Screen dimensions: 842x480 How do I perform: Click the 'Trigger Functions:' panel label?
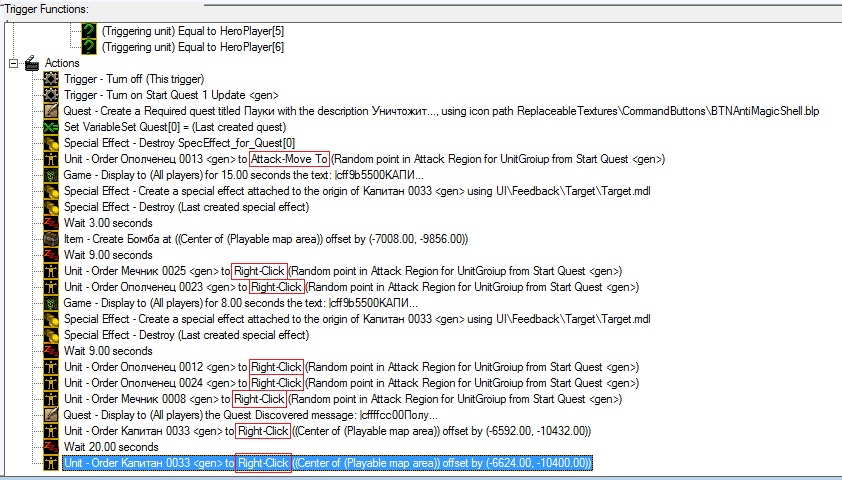tap(47, 9)
